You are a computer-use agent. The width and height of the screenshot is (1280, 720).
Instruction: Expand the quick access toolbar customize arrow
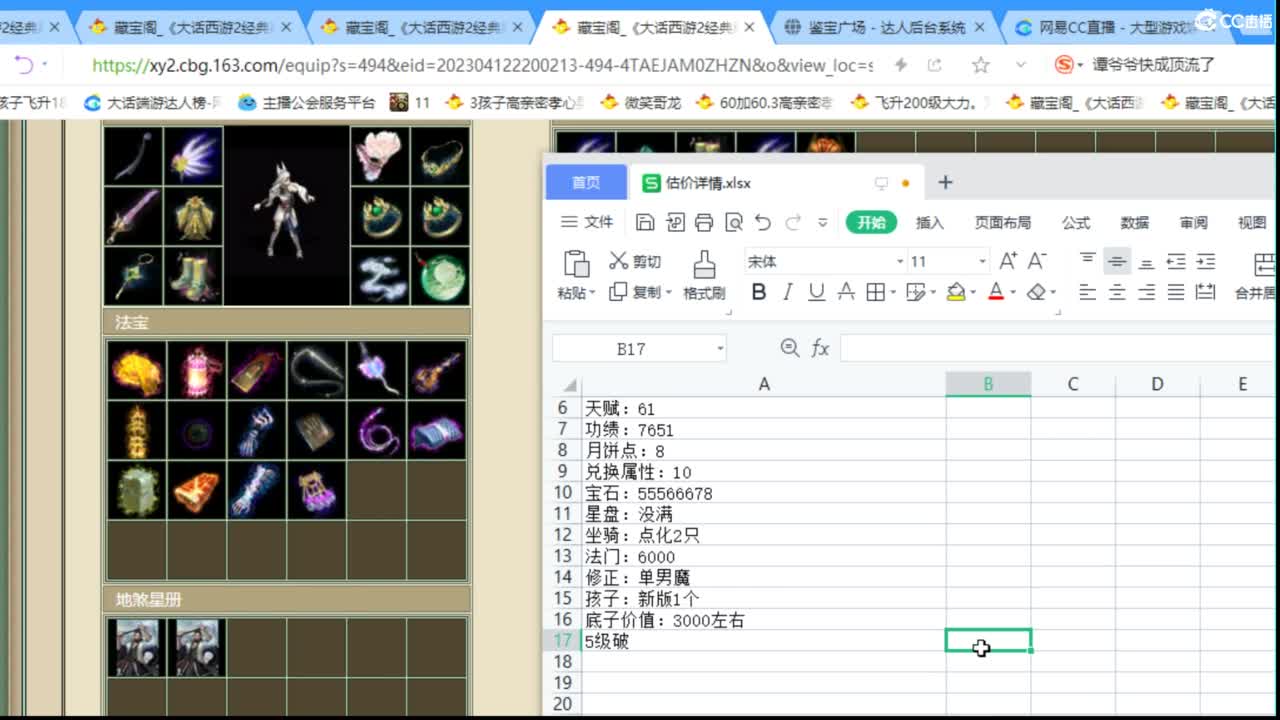[x=823, y=222]
